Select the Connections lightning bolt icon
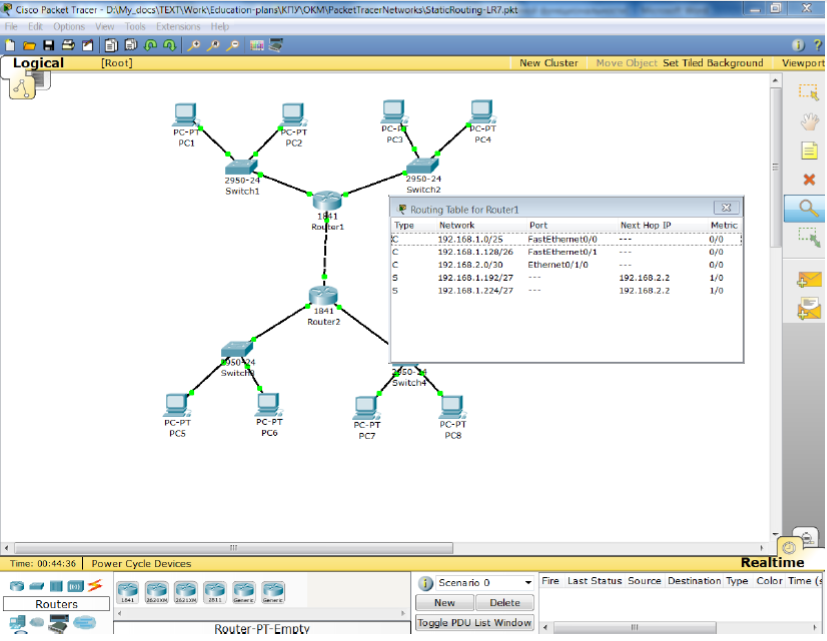 [95, 585]
